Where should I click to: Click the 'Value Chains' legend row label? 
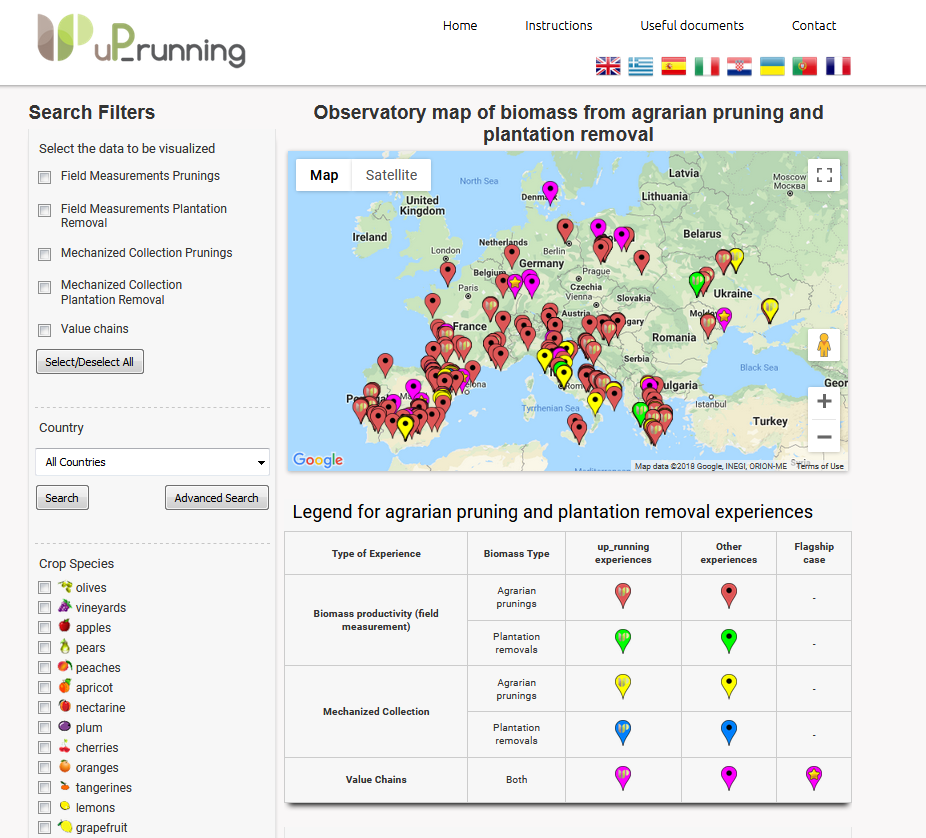(x=376, y=780)
